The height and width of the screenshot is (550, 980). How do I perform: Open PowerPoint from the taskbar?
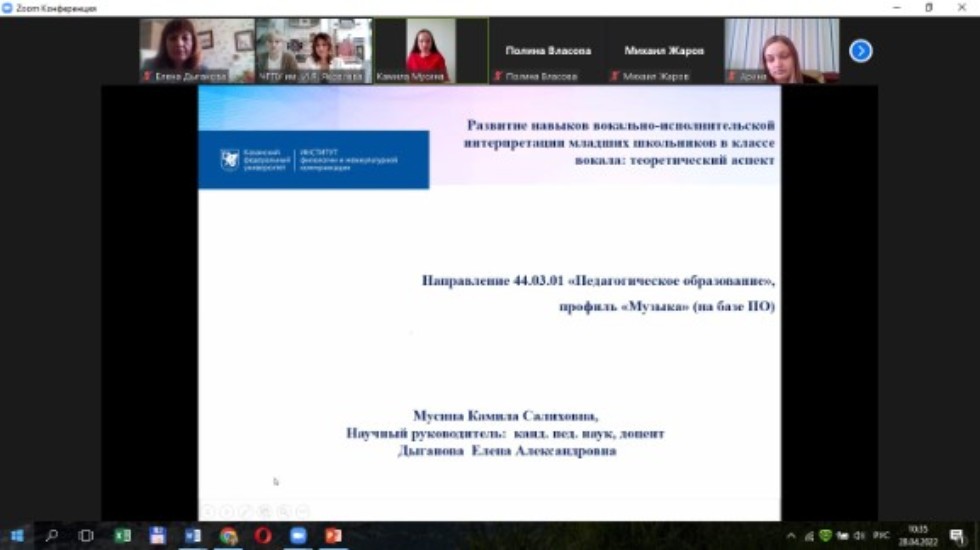coord(333,536)
